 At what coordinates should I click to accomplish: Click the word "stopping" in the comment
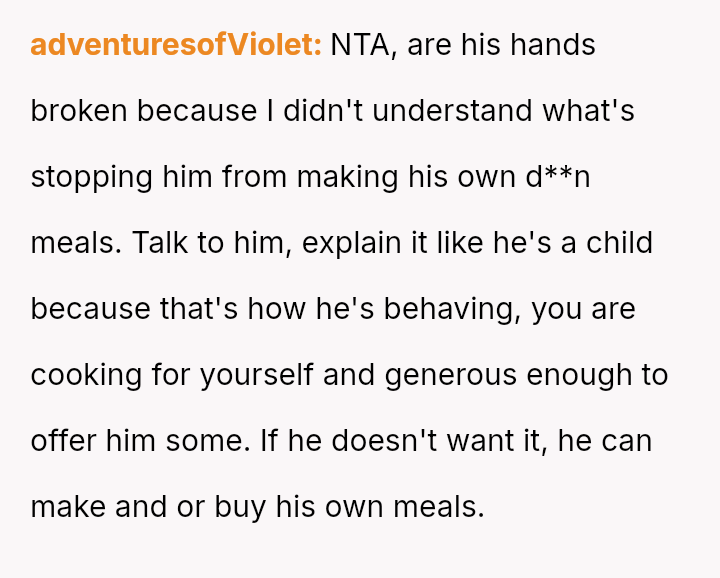coord(92,177)
